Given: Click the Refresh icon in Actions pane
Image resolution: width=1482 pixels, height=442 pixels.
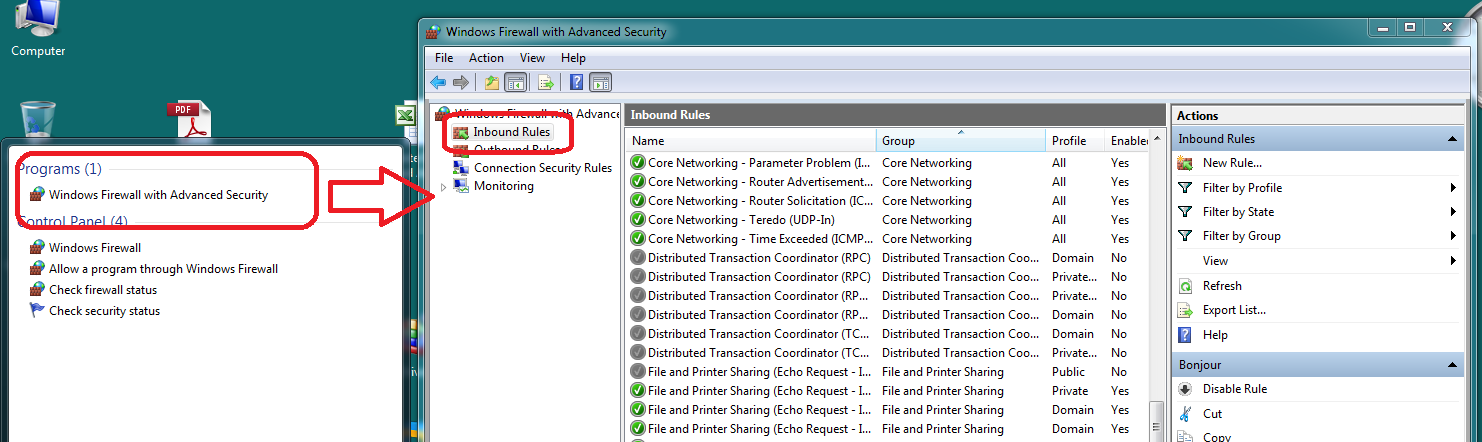Looking at the screenshot, I should (1185, 285).
